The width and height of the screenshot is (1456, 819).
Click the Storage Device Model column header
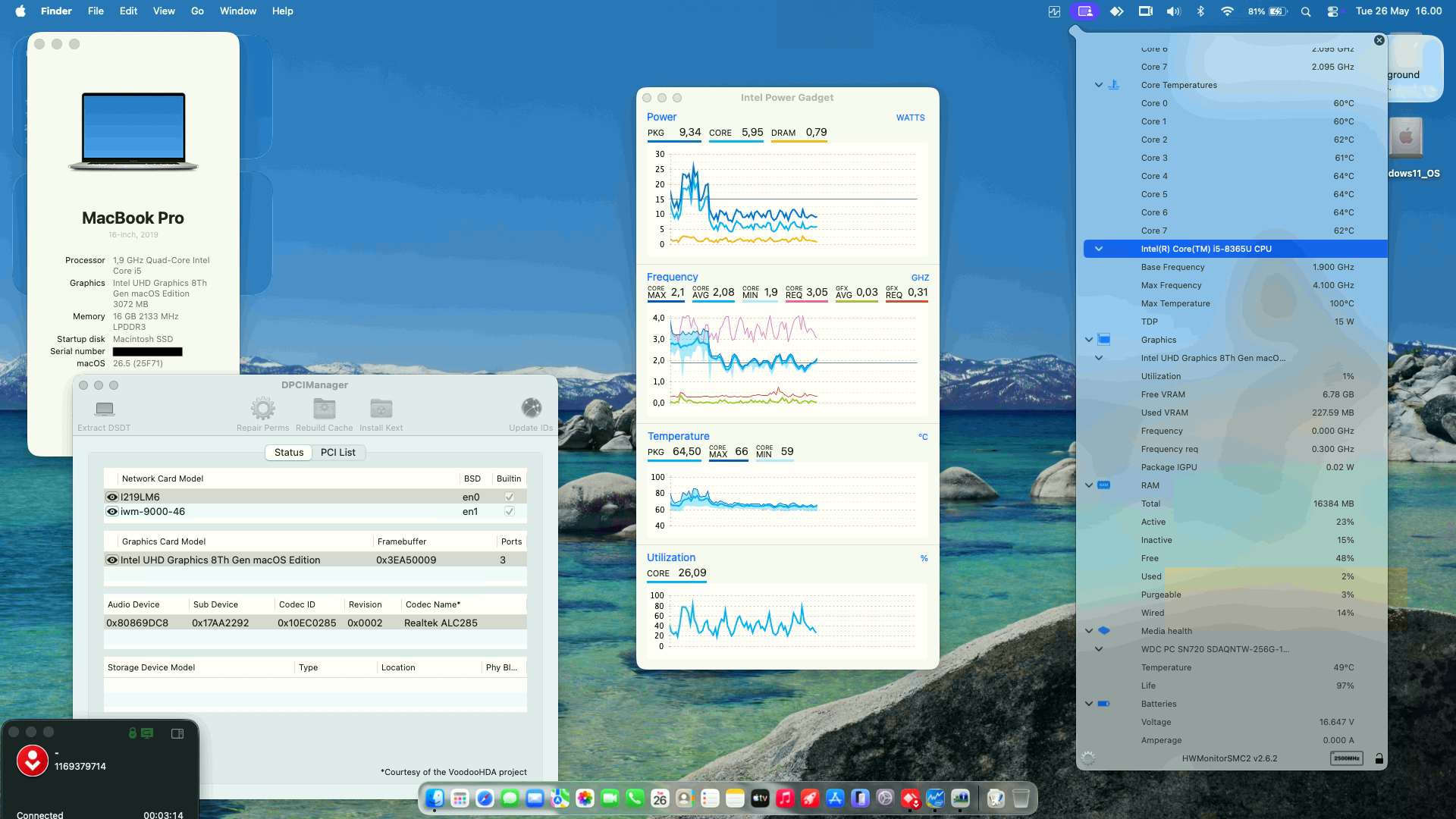[199, 668]
